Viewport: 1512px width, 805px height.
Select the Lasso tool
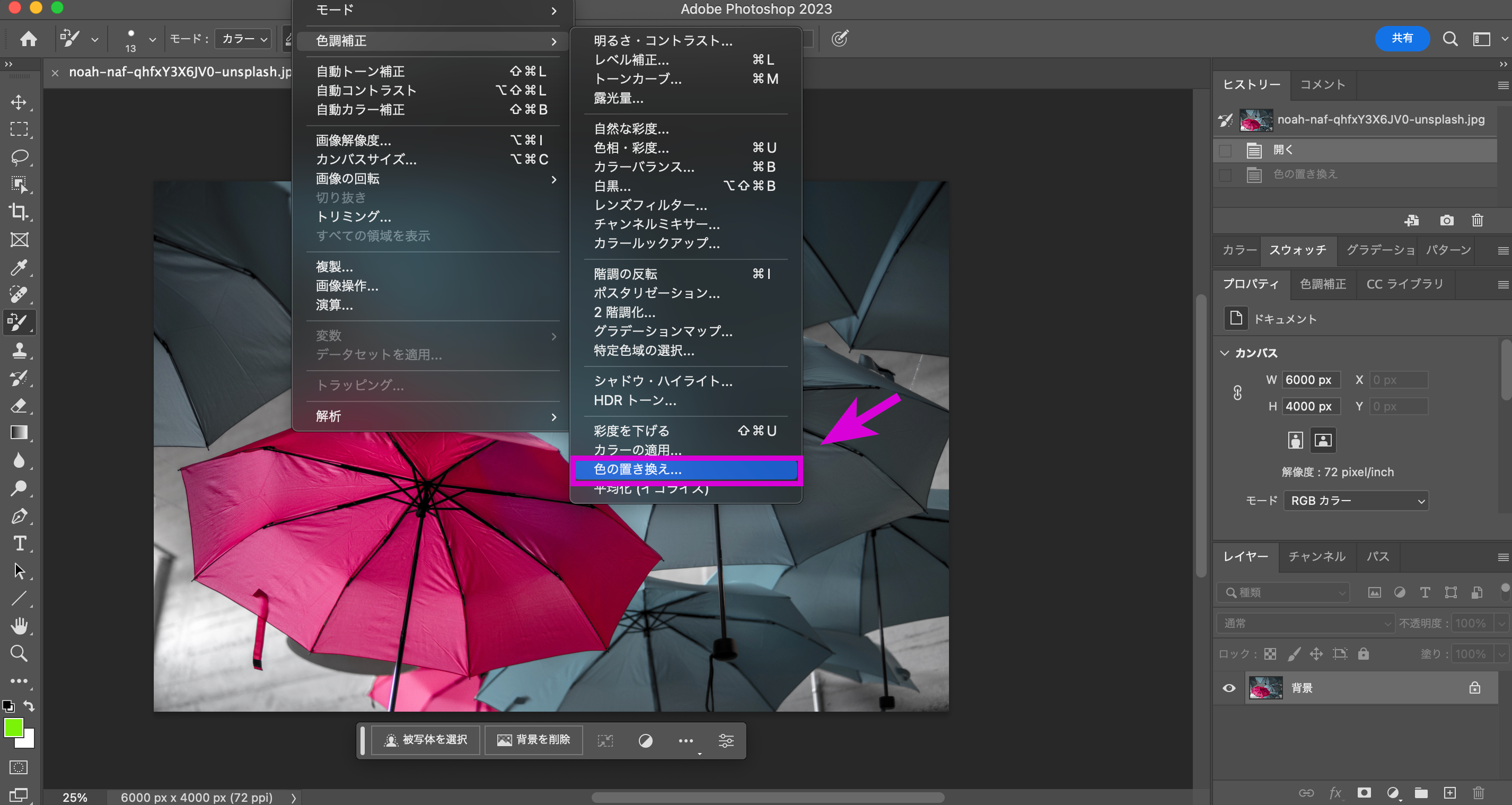19,157
